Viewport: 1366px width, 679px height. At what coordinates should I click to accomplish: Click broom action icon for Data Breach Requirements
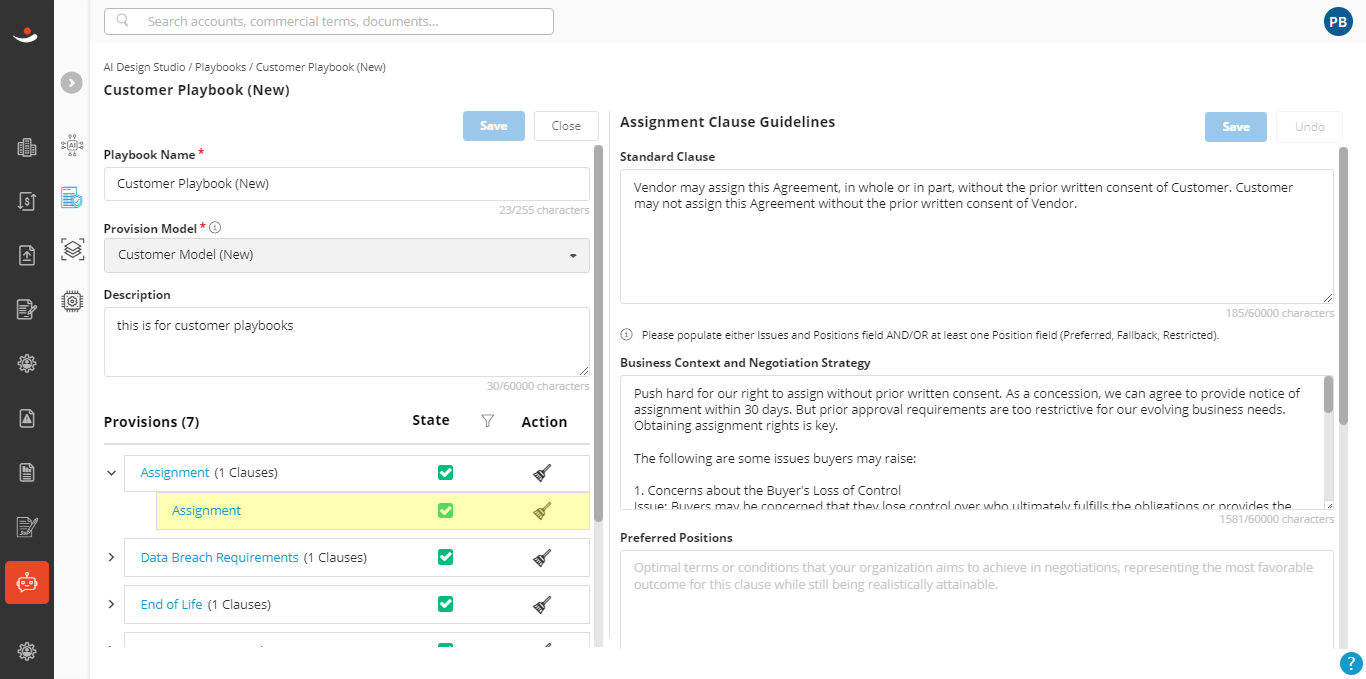pos(542,557)
